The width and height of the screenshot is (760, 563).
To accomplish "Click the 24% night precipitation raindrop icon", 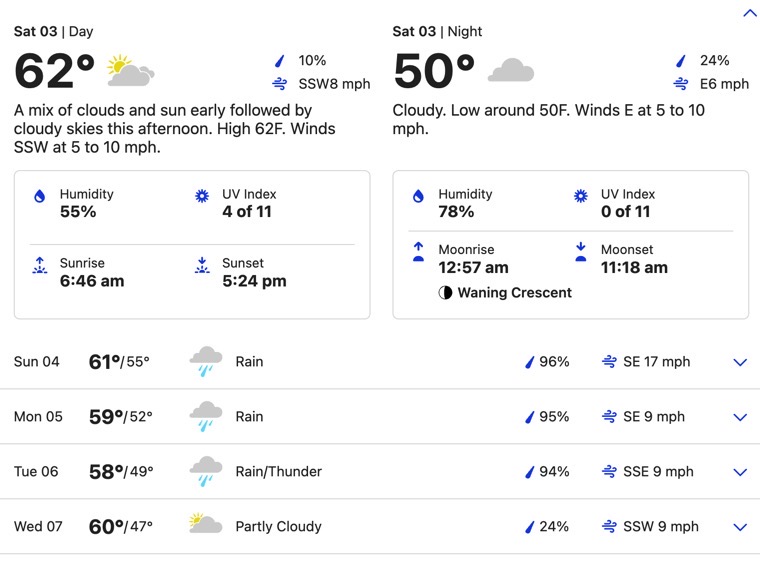I will coord(681,61).
